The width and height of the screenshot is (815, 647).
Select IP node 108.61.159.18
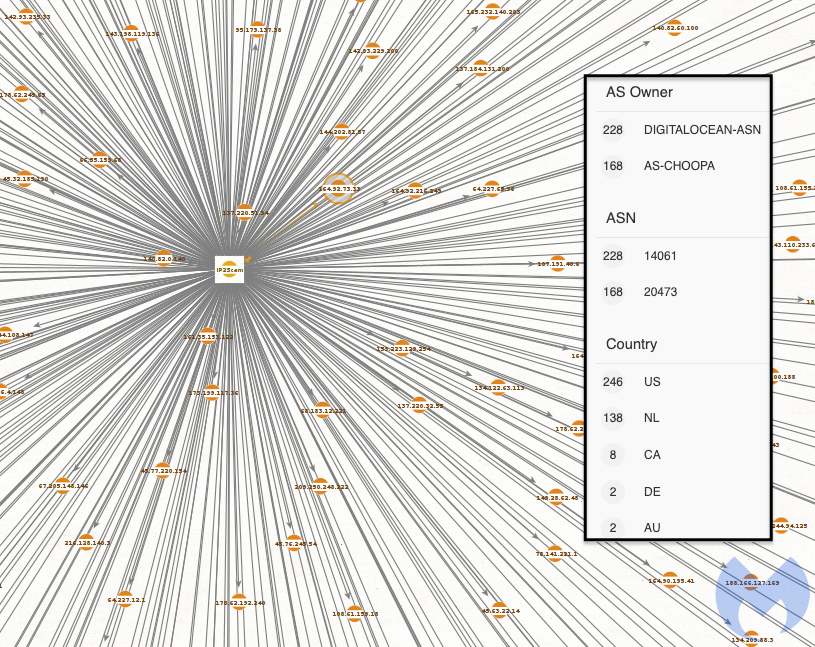pos(354,613)
